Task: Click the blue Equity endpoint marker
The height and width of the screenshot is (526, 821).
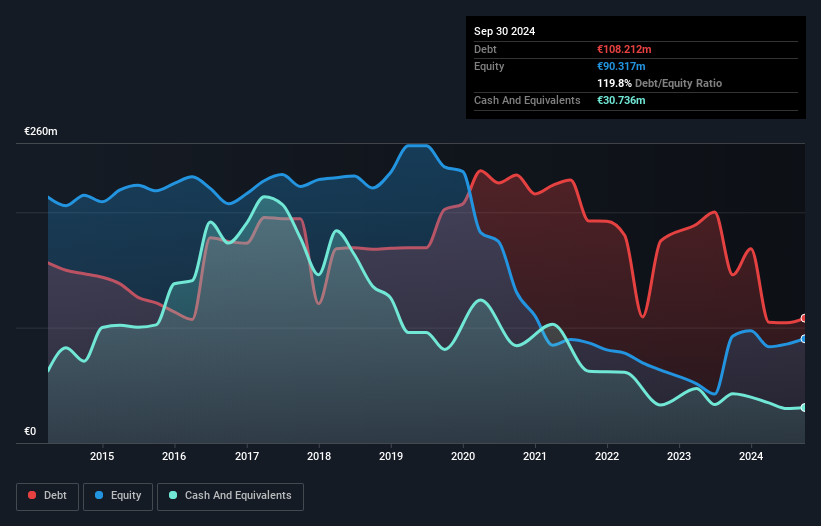Action: coord(804,339)
